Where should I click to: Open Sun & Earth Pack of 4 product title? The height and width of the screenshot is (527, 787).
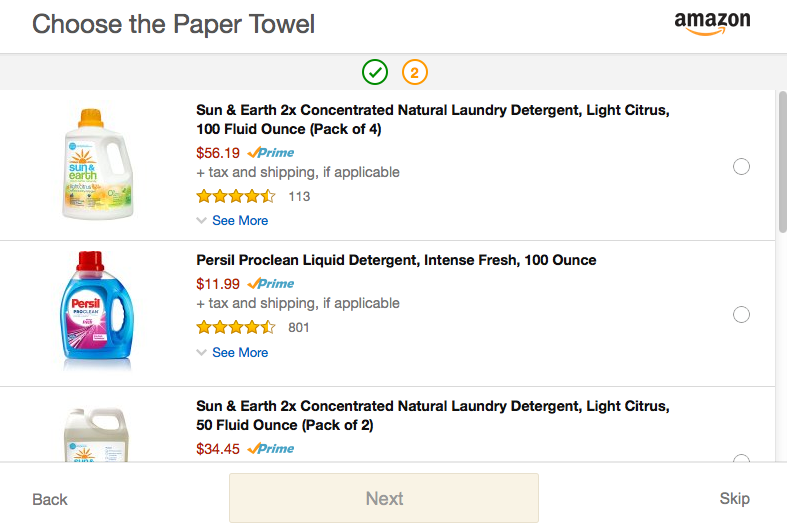point(433,119)
